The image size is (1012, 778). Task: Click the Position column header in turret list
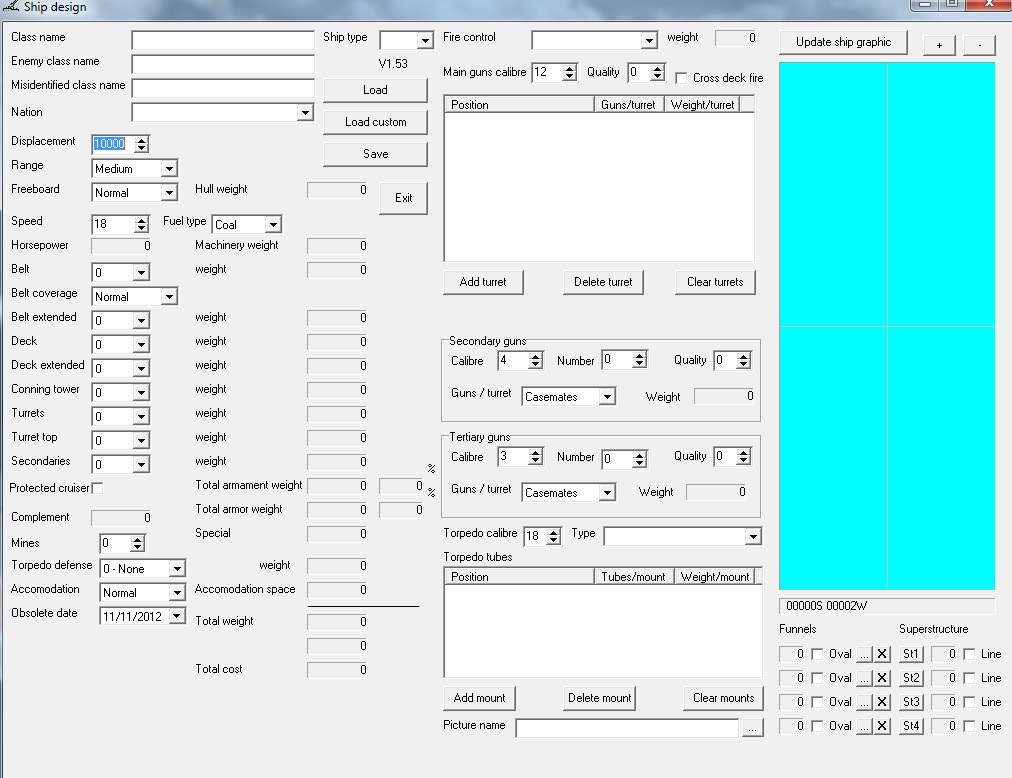click(x=519, y=105)
